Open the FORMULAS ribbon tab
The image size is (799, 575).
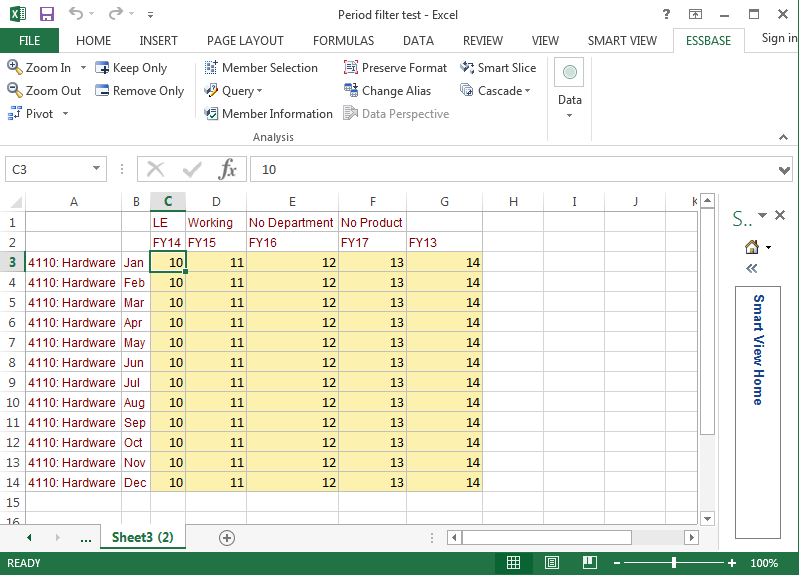(x=343, y=41)
